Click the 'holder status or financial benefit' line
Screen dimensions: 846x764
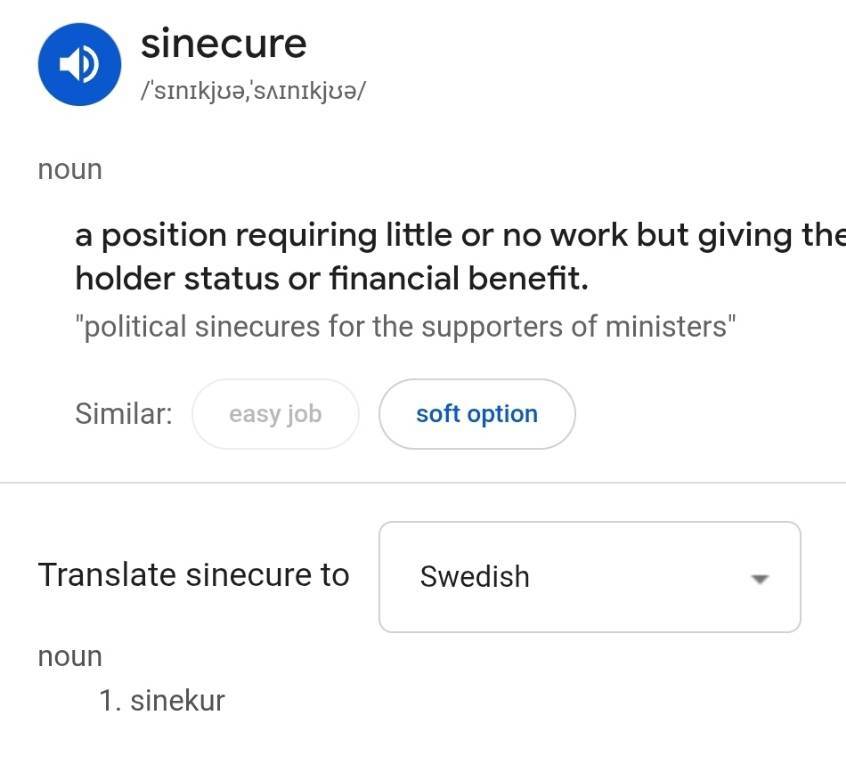pyautogui.click(x=332, y=278)
